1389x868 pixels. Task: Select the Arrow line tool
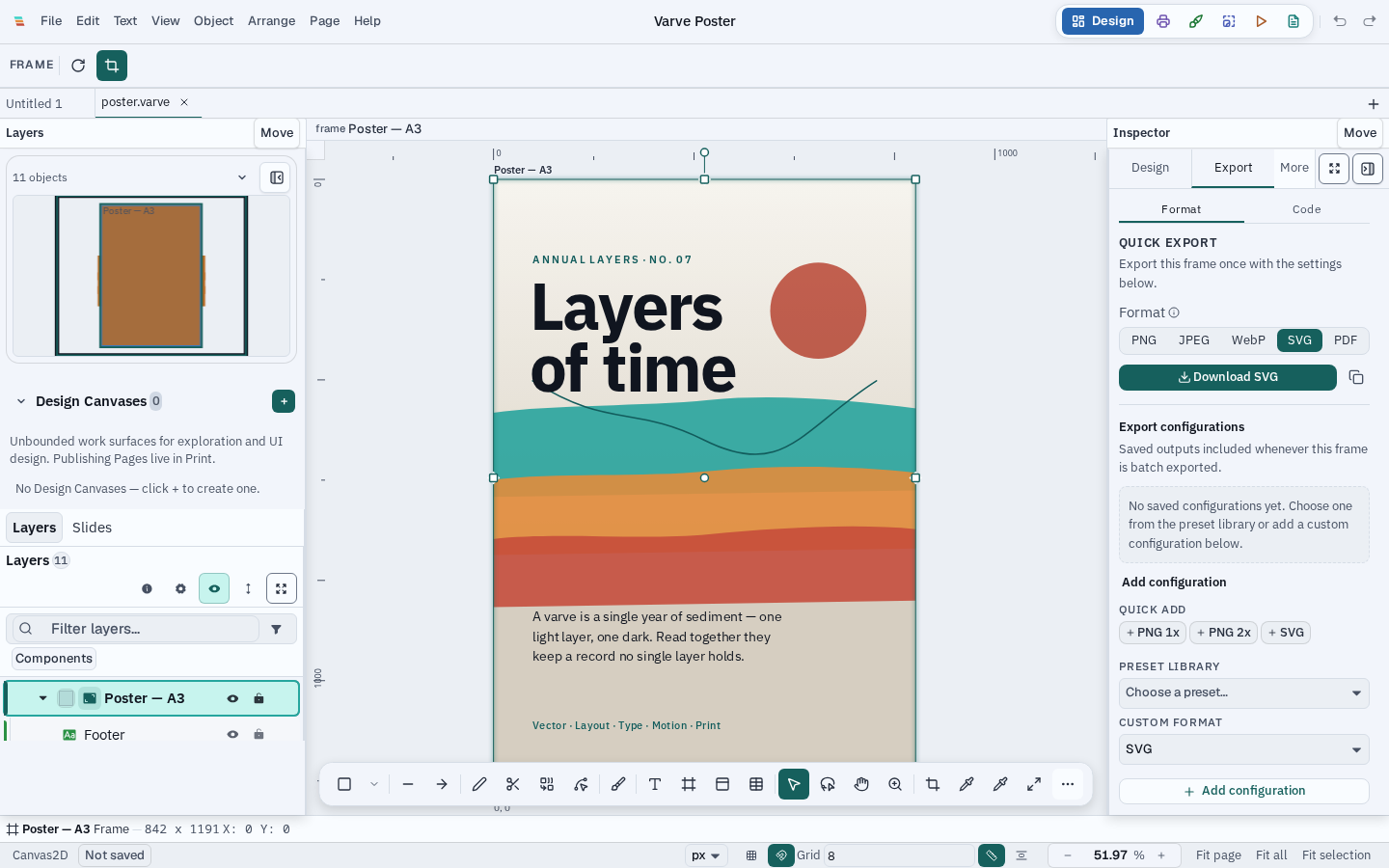point(442,784)
